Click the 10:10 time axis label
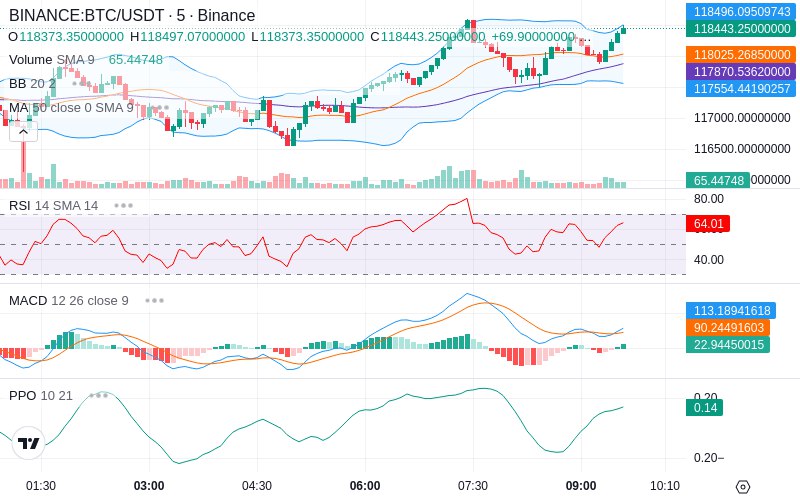The height and width of the screenshot is (500, 800). (665, 486)
